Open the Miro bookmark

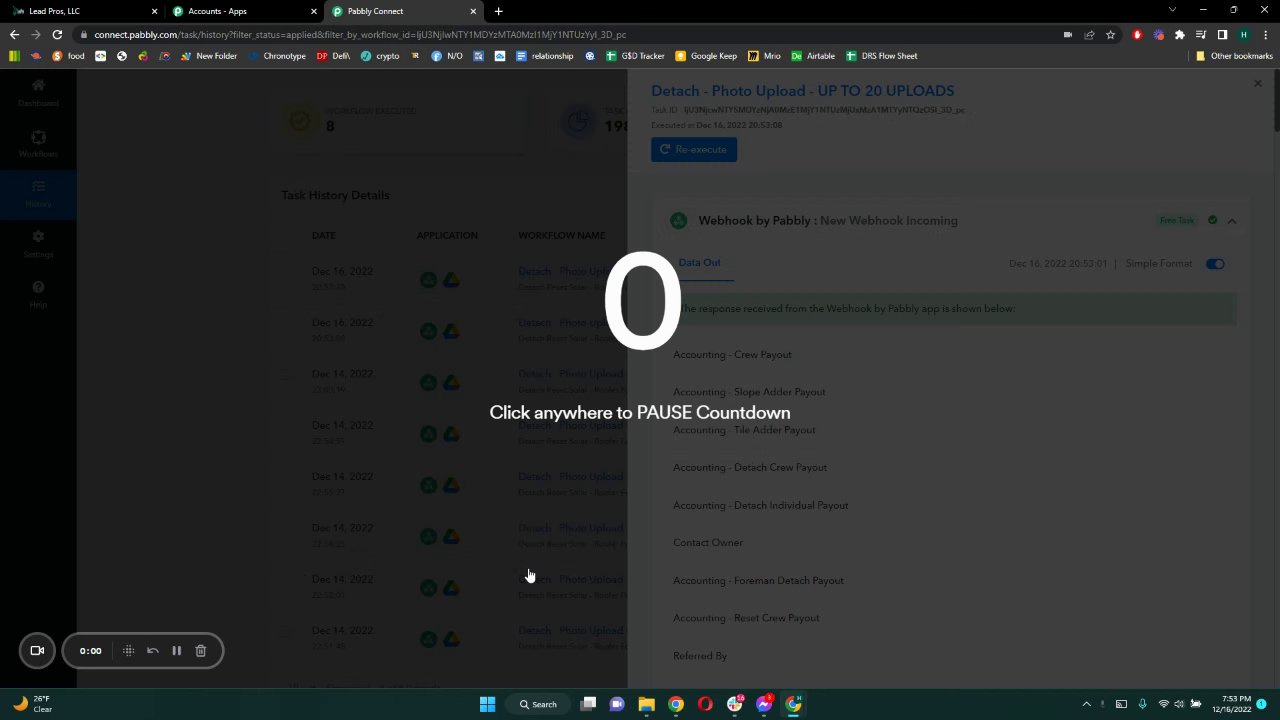click(x=764, y=56)
